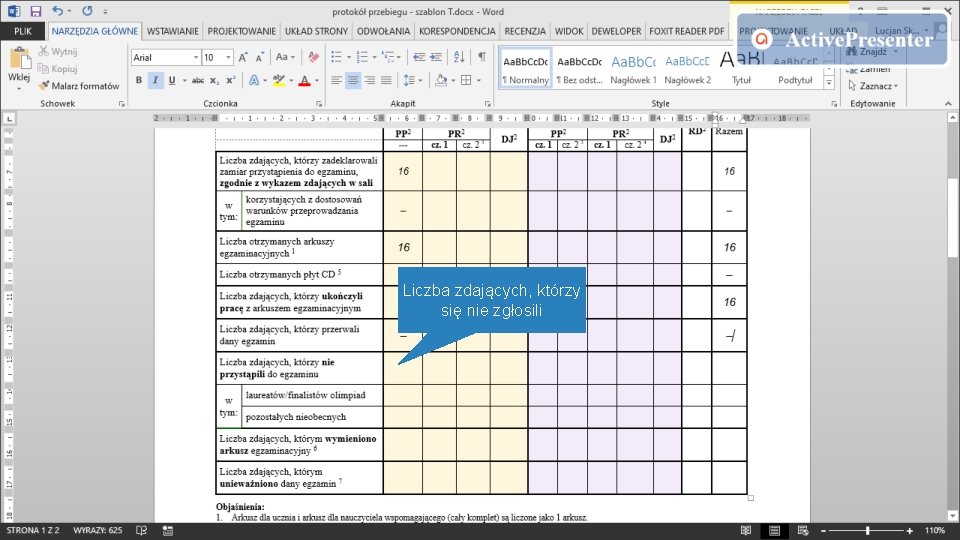Apply text effects icon
Screen dimensions: 960x540
pos(254,80)
